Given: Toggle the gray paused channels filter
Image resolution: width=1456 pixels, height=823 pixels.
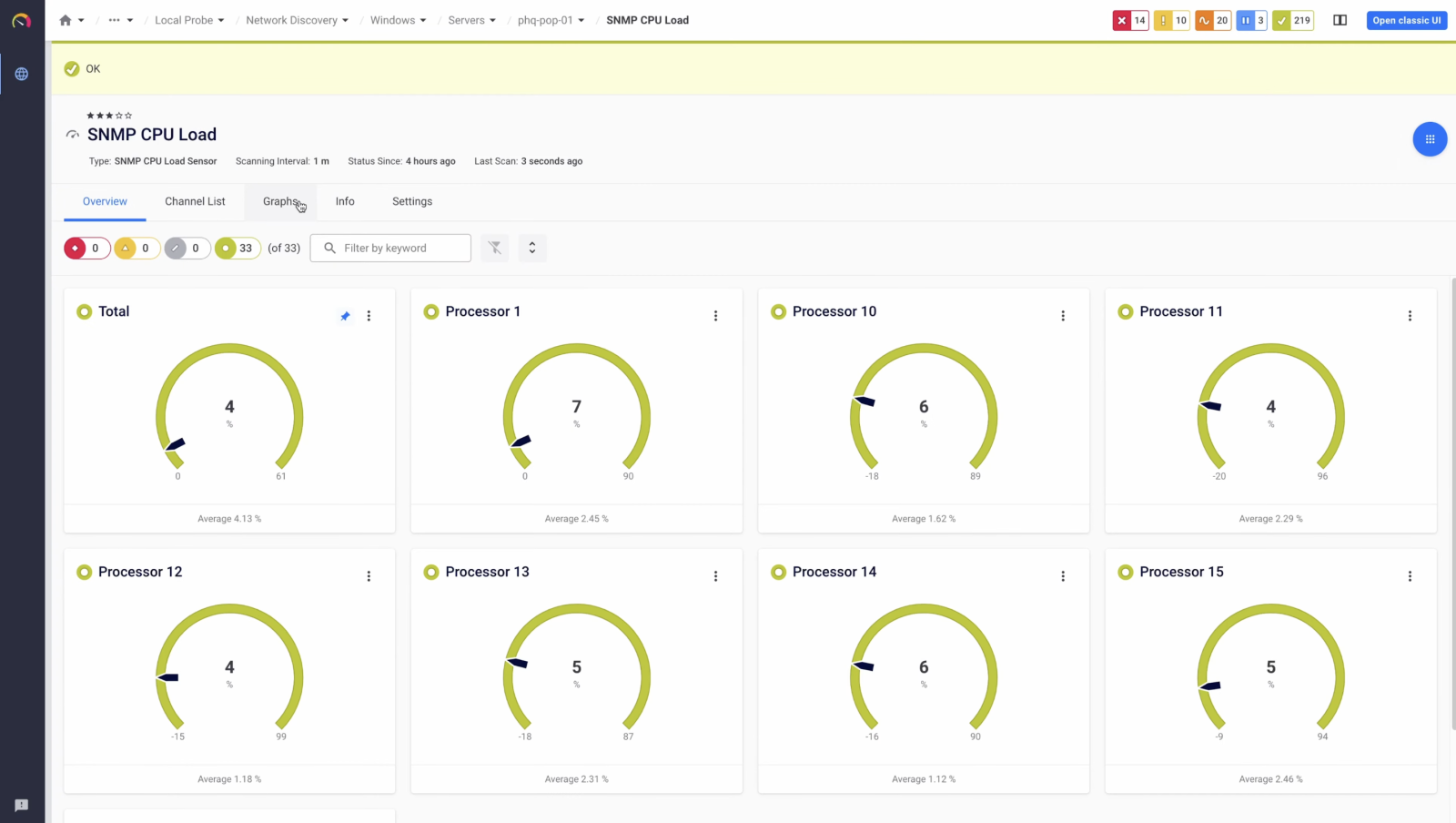Looking at the screenshot, I should (187, 248).
